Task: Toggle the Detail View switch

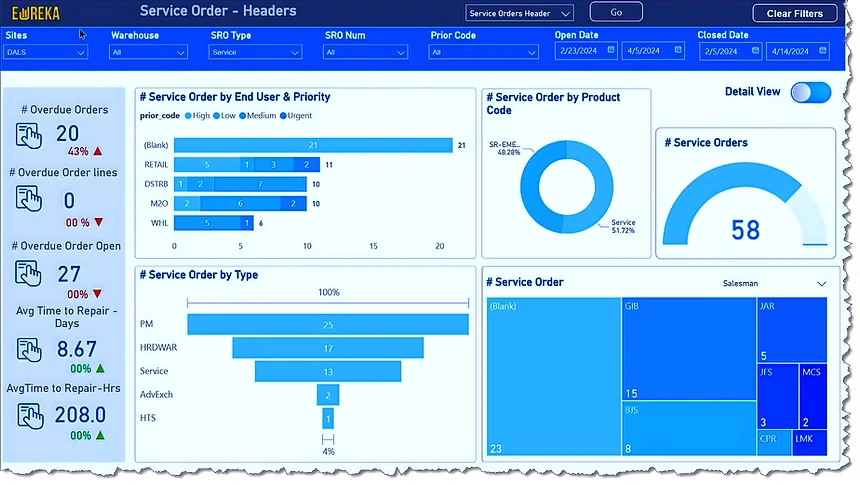Action: 810,92
